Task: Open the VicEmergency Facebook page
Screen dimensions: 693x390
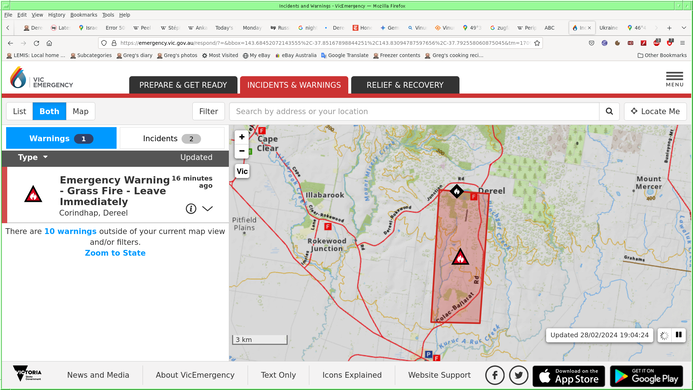Action: point(495,375)
